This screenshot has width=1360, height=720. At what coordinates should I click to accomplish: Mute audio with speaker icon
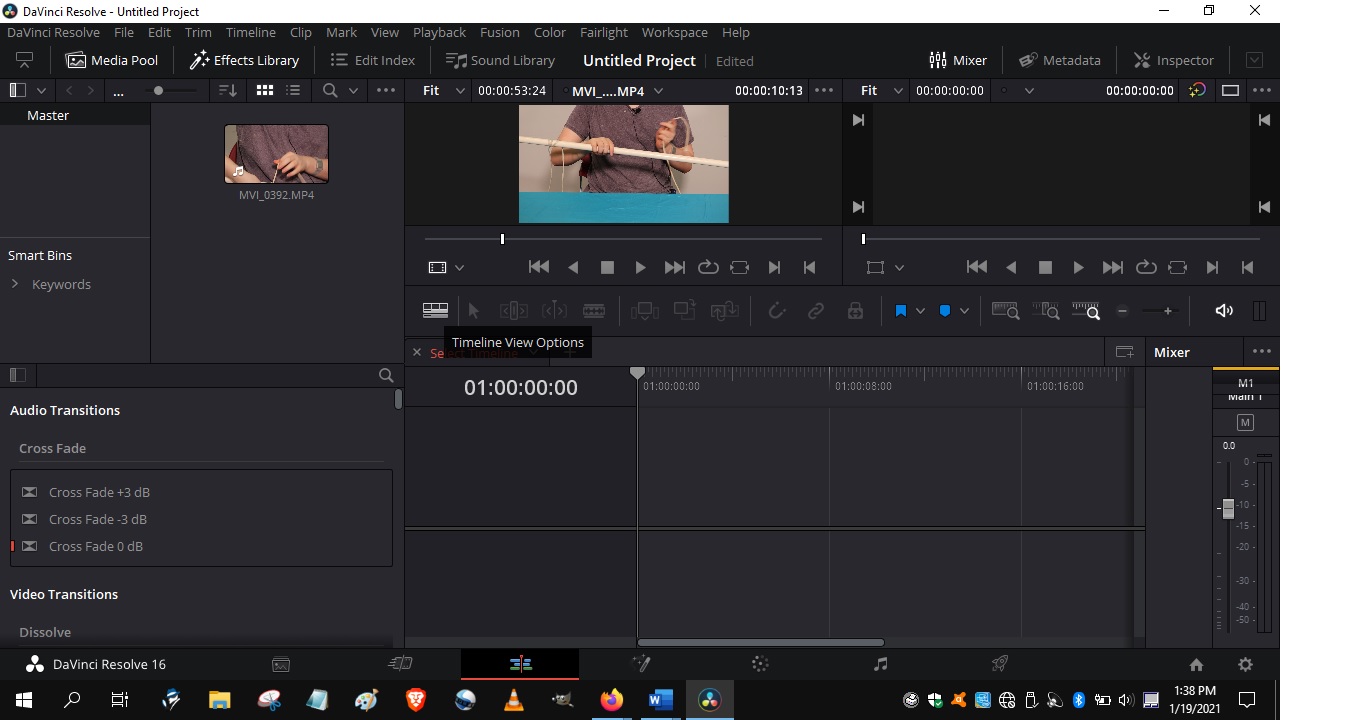click(x=1224, y=311)
